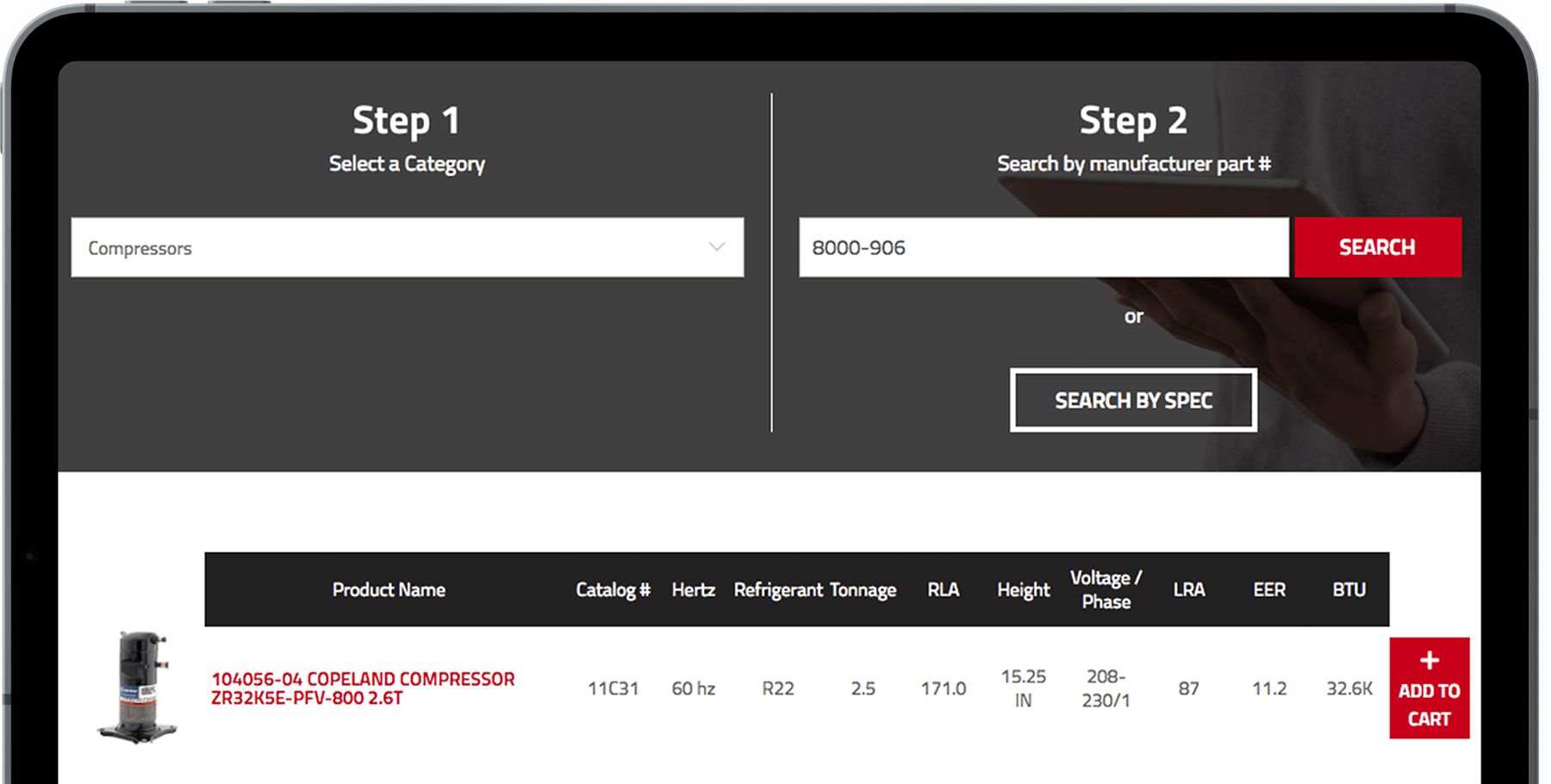Click the manufacturer part number search field
This screenshot has width=1551, height=784.
point(1043,247)
